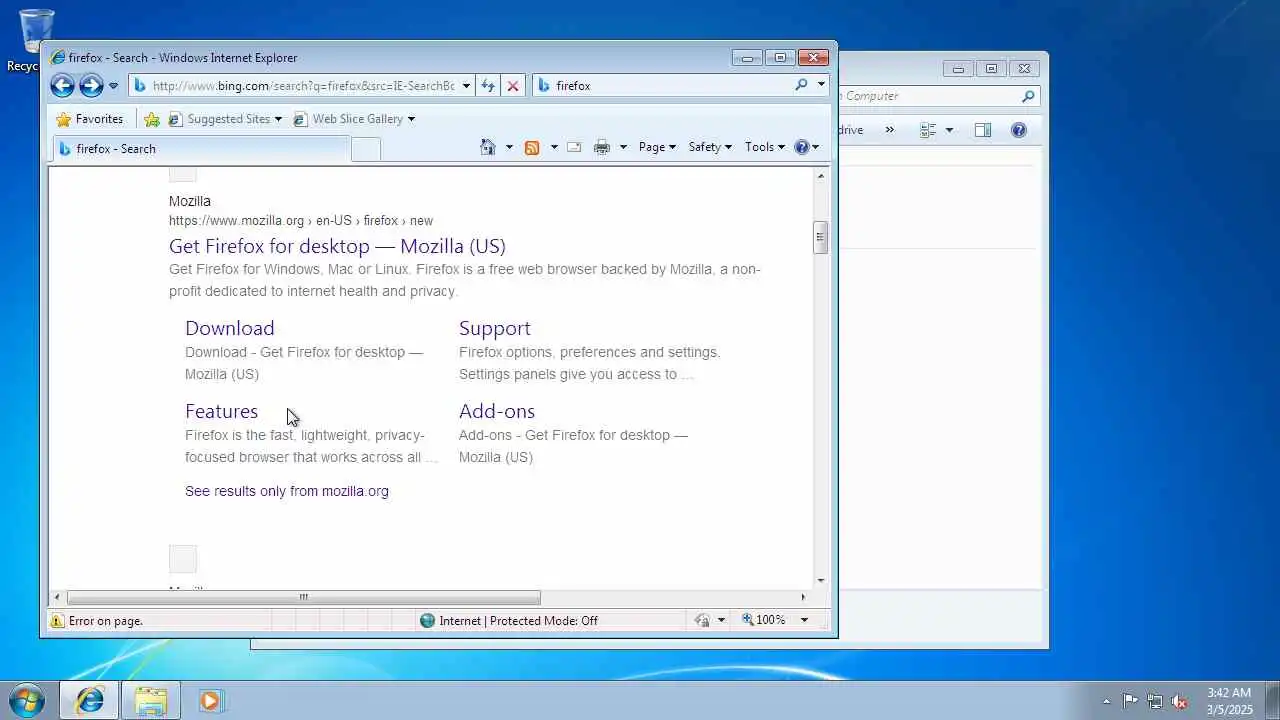
Task: Open the Safety menu
Action: tap(710, 147)
